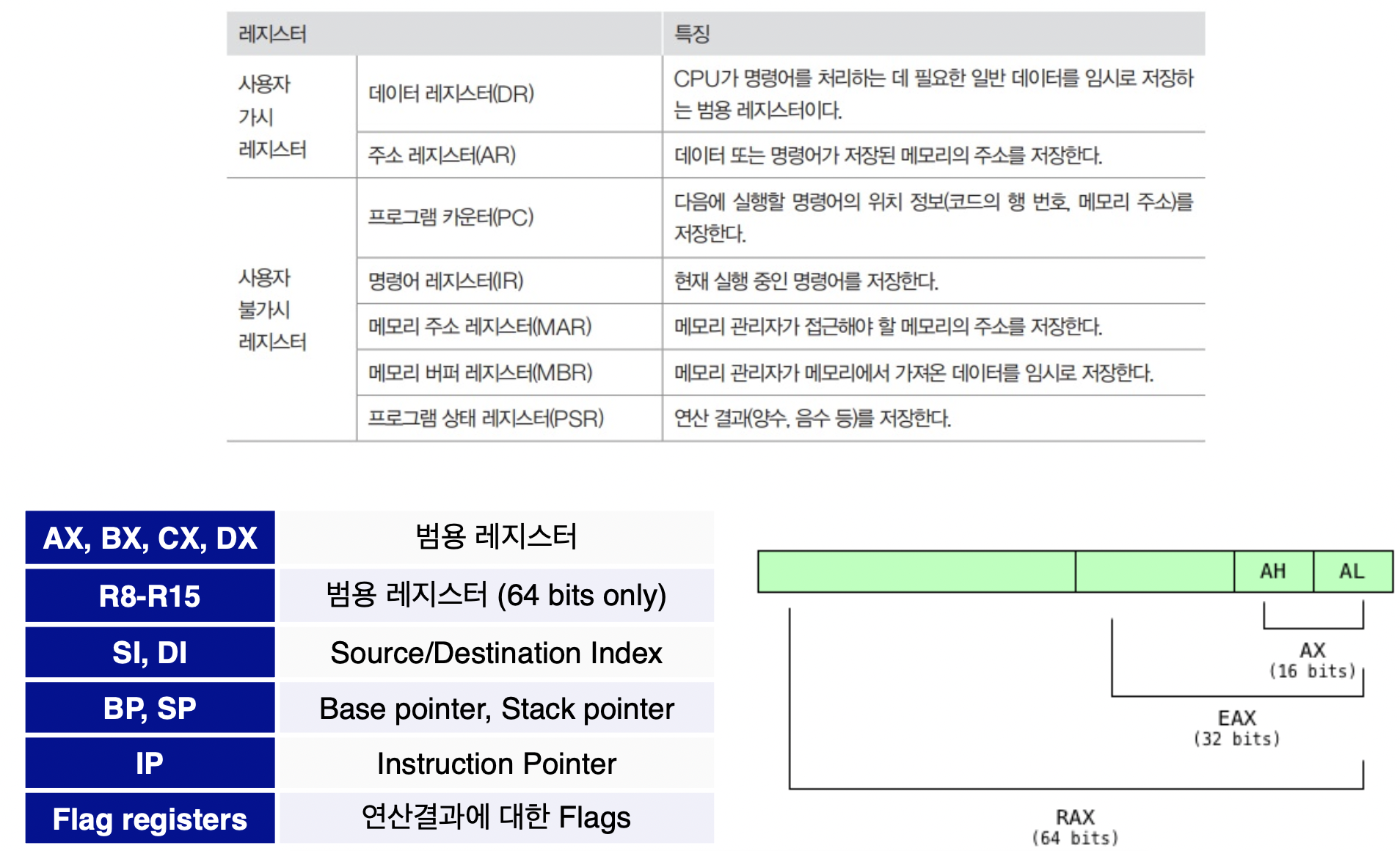1400x851 pixels.
Task: Click the BP, SP blue cell
Action: coord(150,708)
